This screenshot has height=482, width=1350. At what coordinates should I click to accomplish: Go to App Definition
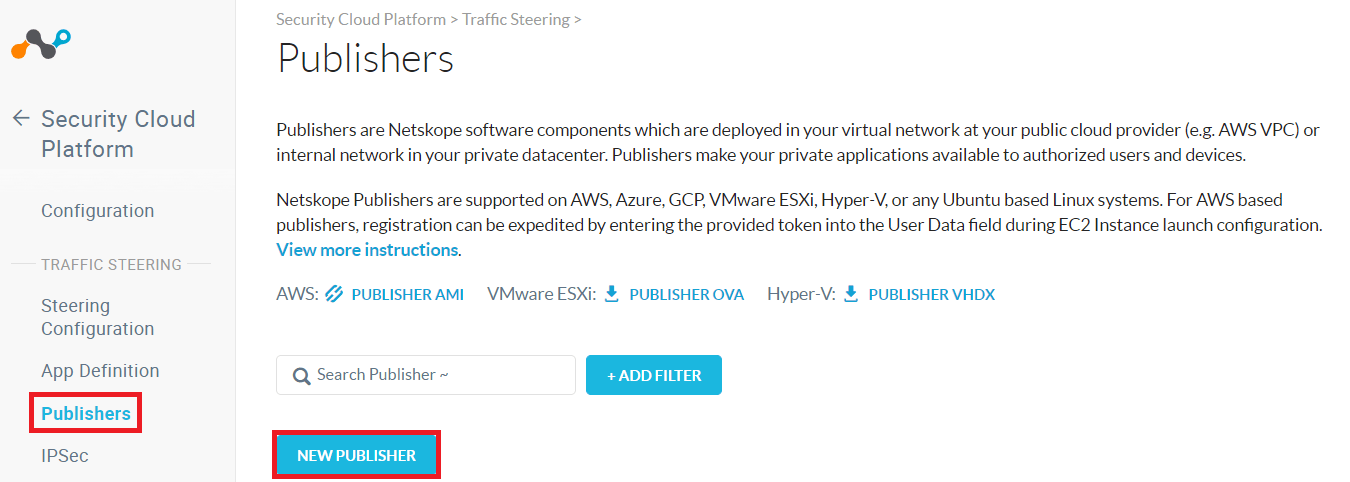100,370
